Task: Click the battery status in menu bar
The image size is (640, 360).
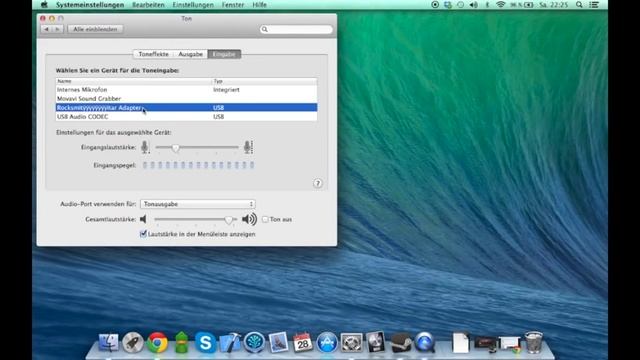Action: [x=522, y=5]
